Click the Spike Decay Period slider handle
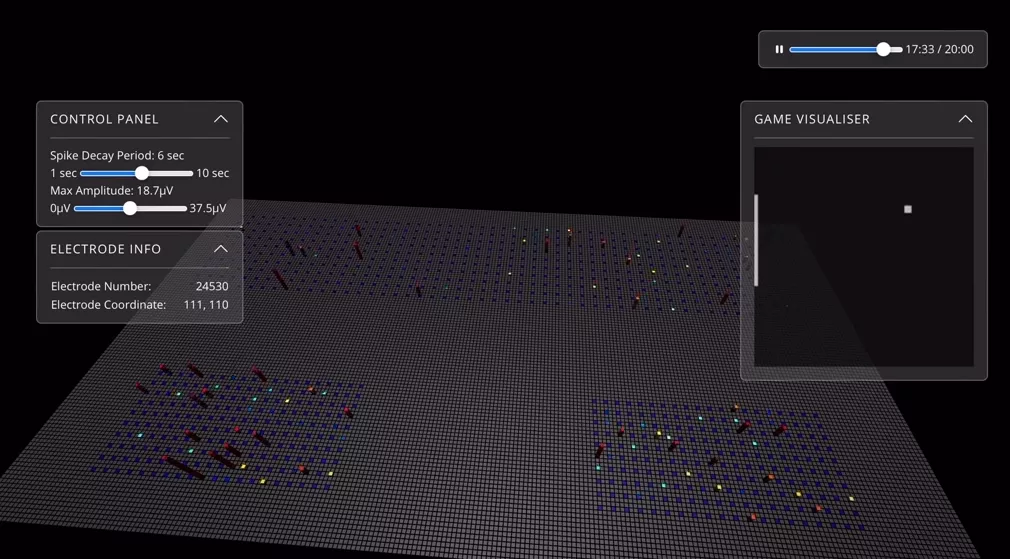This screenshot has width=1010, height=559. 142,173
